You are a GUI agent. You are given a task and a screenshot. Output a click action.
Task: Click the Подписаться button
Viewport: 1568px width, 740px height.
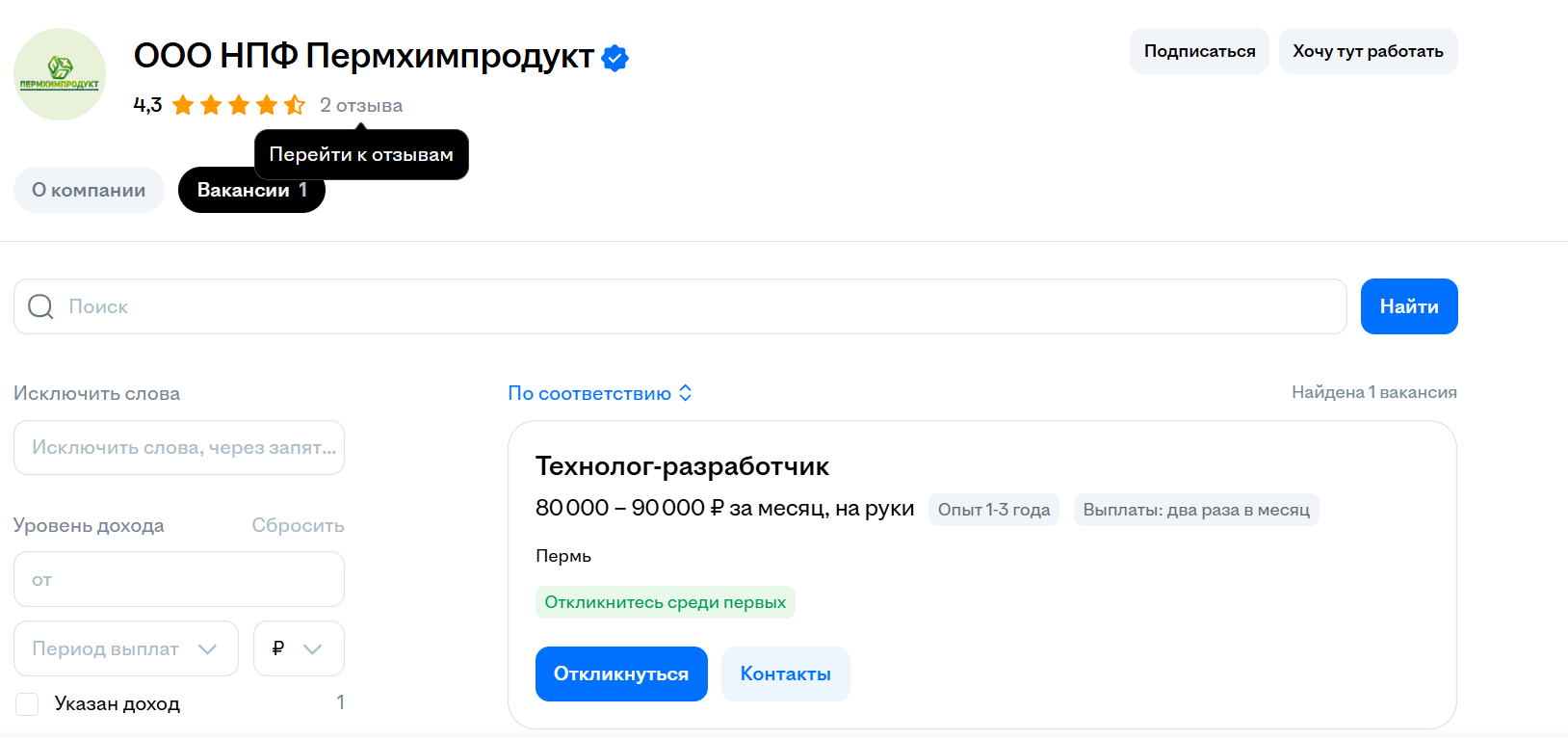pyautogui.click(x=1199, y=51)
